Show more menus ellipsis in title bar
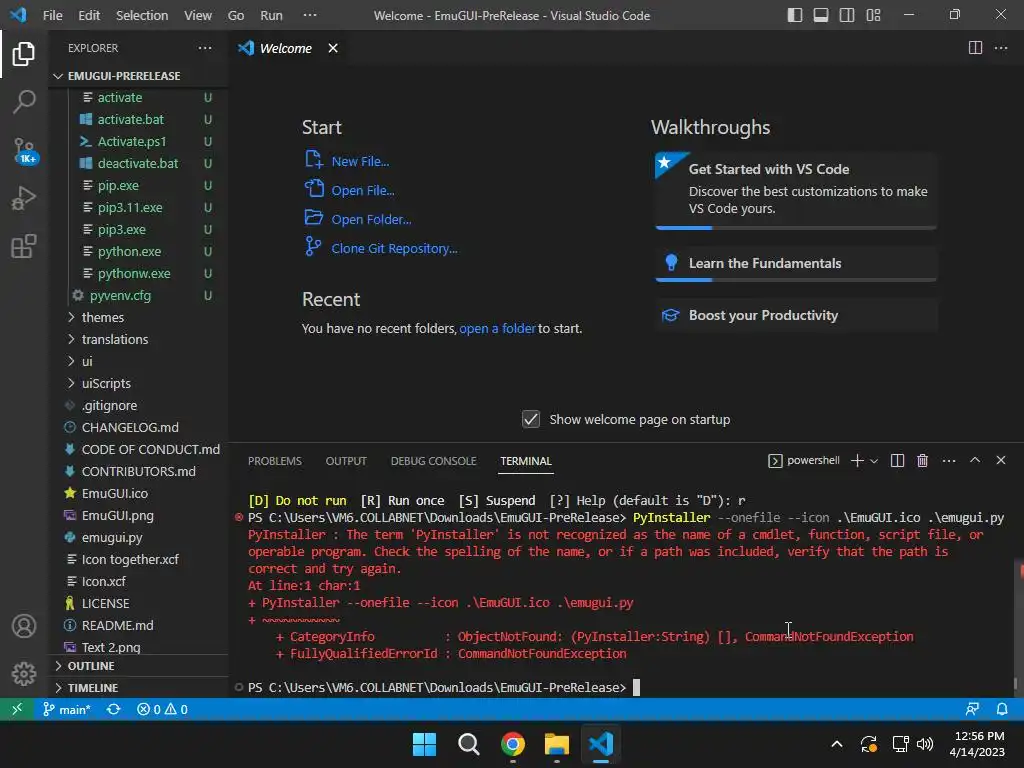This screenshot has width=1024, height=768. coord(310,15)
